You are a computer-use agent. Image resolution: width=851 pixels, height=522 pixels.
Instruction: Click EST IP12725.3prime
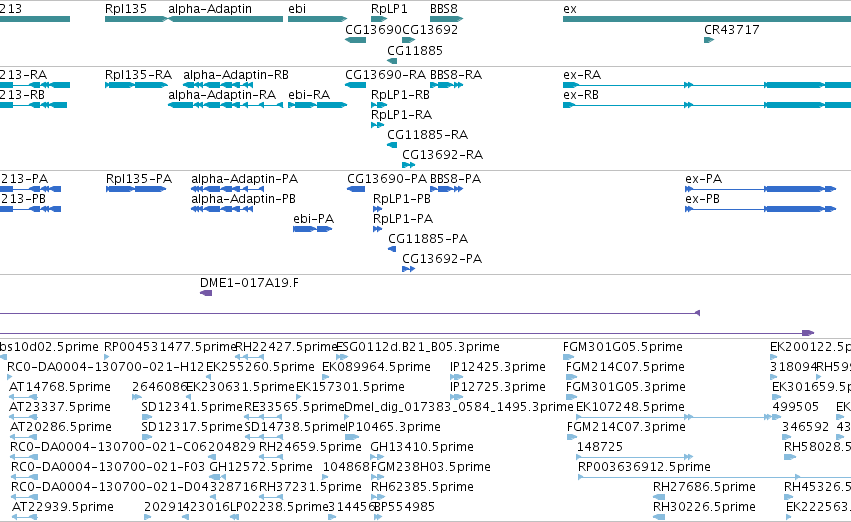click(x=498, y=387)
